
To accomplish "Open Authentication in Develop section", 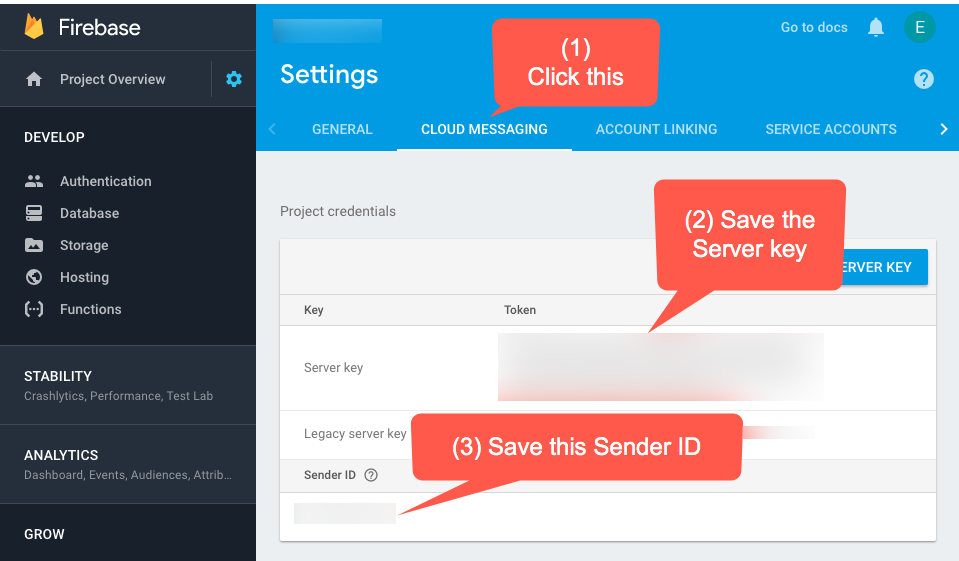I will 105,181.
